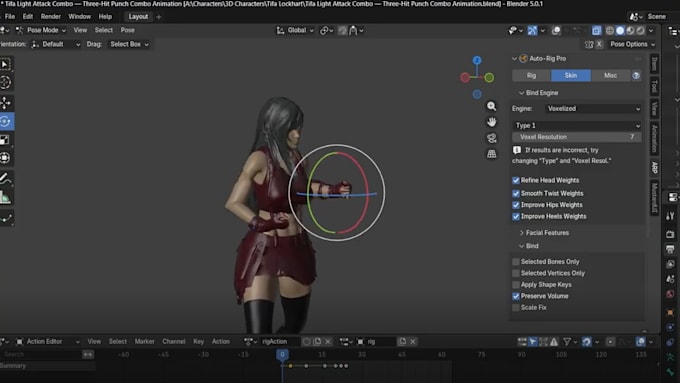This screenshot has height=383, width=680.
Task: Open Pose Options popover
Action: click(632, 44)
